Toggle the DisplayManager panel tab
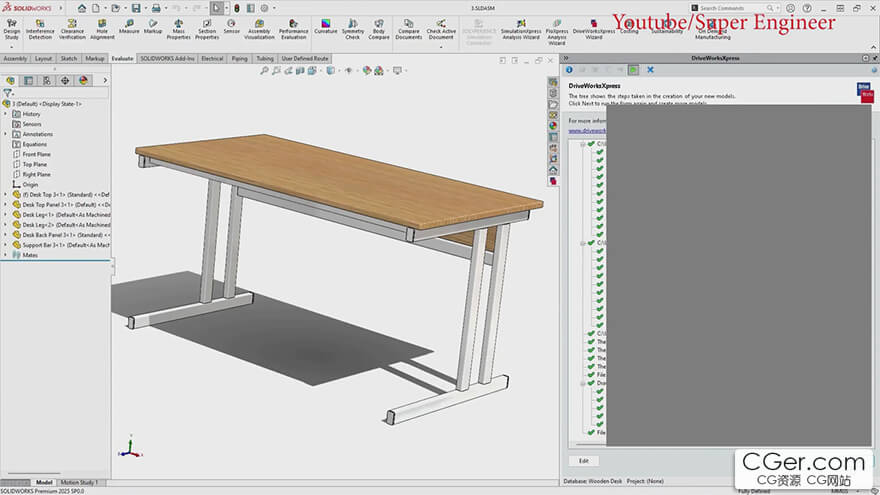This screenshot has width=880, height=495. tap(83, 81)
